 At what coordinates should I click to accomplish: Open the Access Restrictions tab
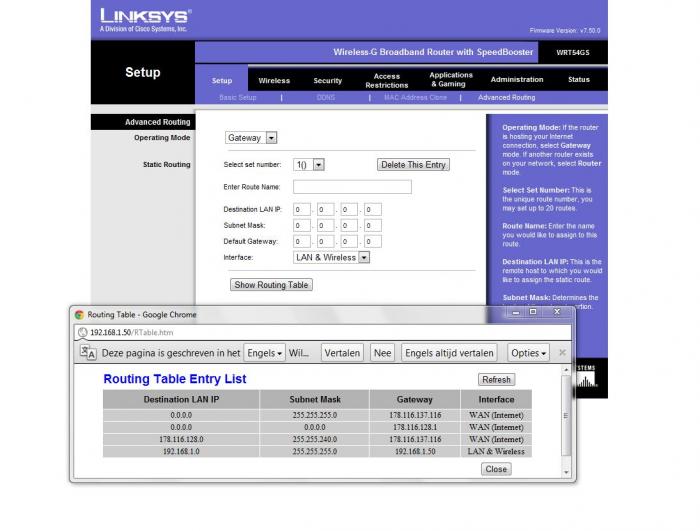[x=387, y=81]
